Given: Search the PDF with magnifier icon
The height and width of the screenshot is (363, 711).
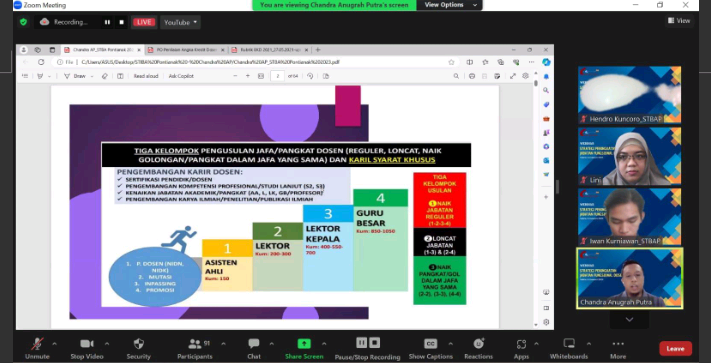Looking at the screenshot, I should pyautogui.click(x=456, y=76).
